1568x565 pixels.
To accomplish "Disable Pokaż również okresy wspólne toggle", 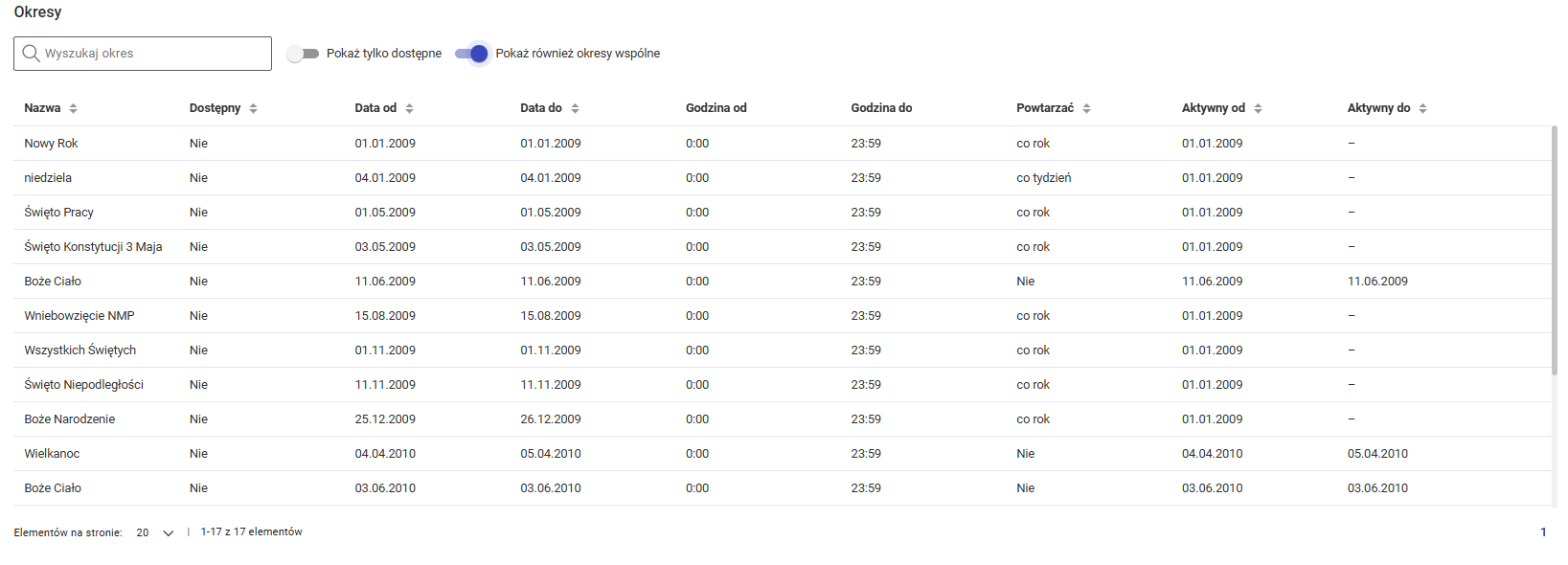I will pyautogui.click(x=471, y=54).
